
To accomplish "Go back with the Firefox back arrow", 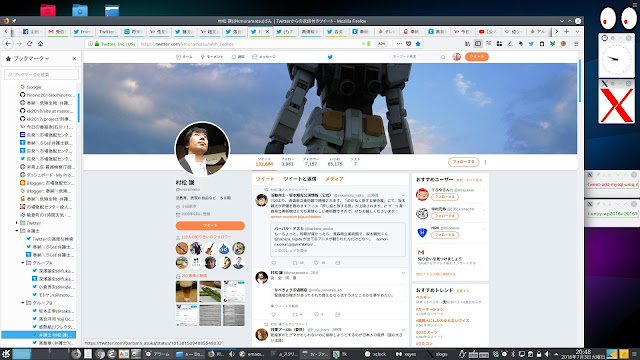I will [x=8, y=43].
